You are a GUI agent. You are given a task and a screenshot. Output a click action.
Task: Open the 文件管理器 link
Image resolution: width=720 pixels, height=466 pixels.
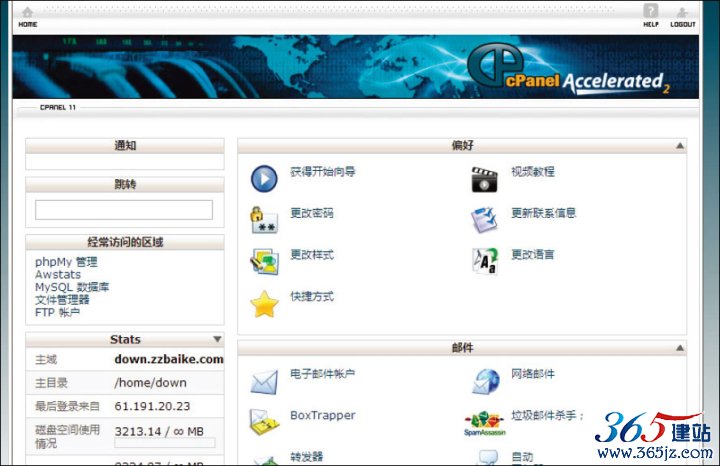coord(62,300)
